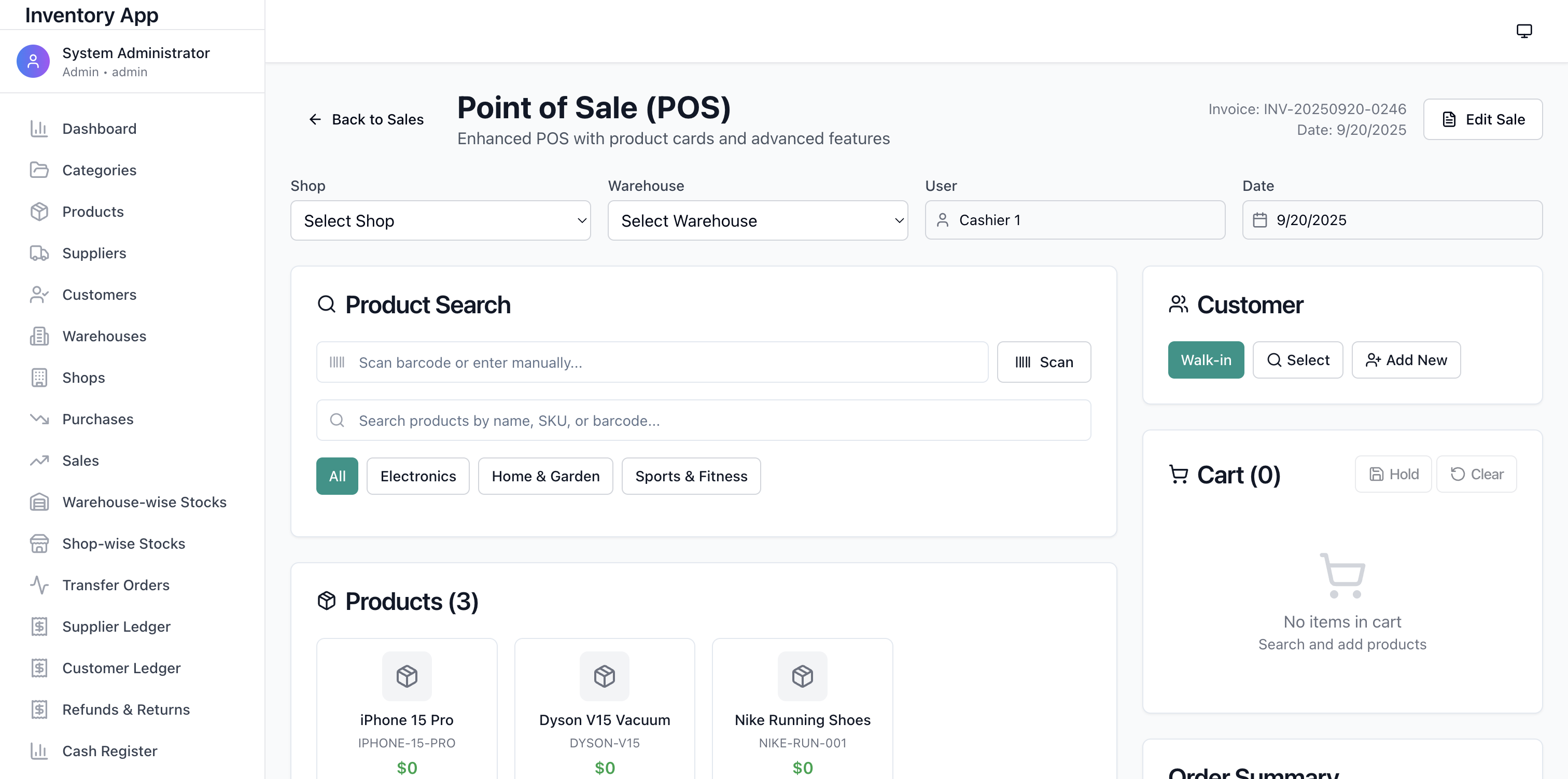Click the Shop-wise Stocks store icon

point(39,544)
